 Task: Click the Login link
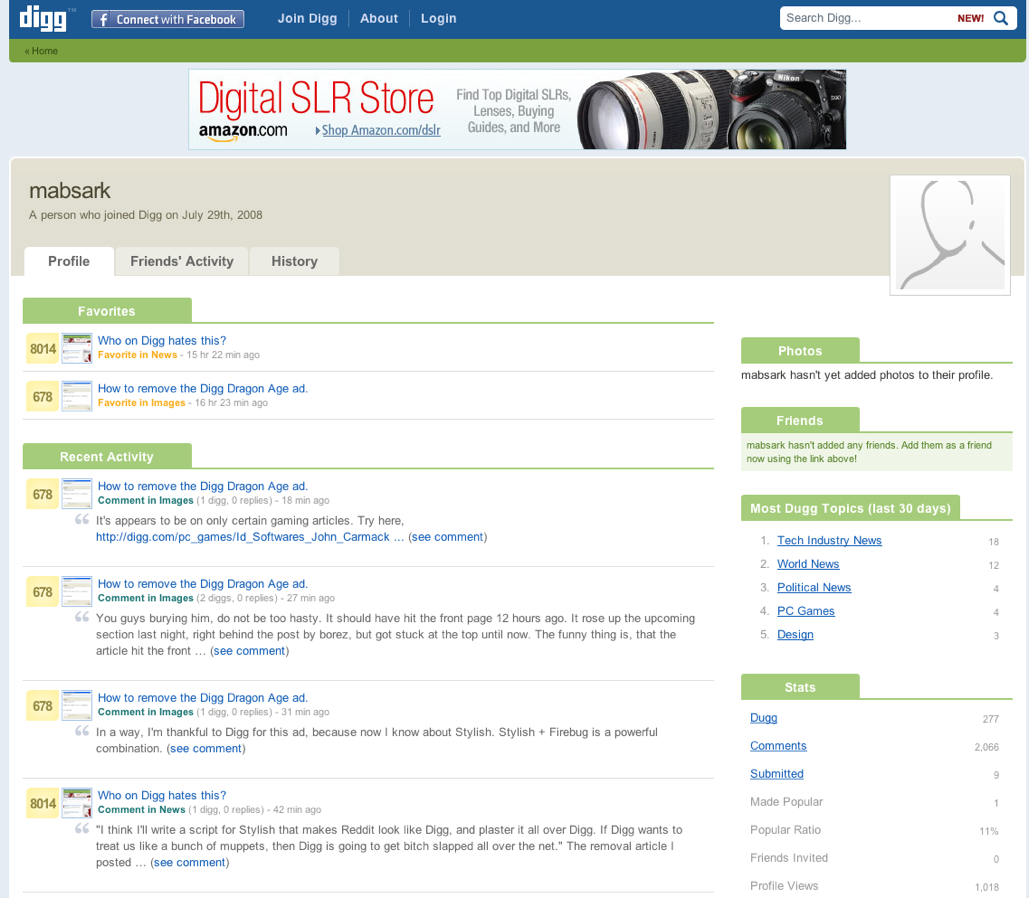438,18
